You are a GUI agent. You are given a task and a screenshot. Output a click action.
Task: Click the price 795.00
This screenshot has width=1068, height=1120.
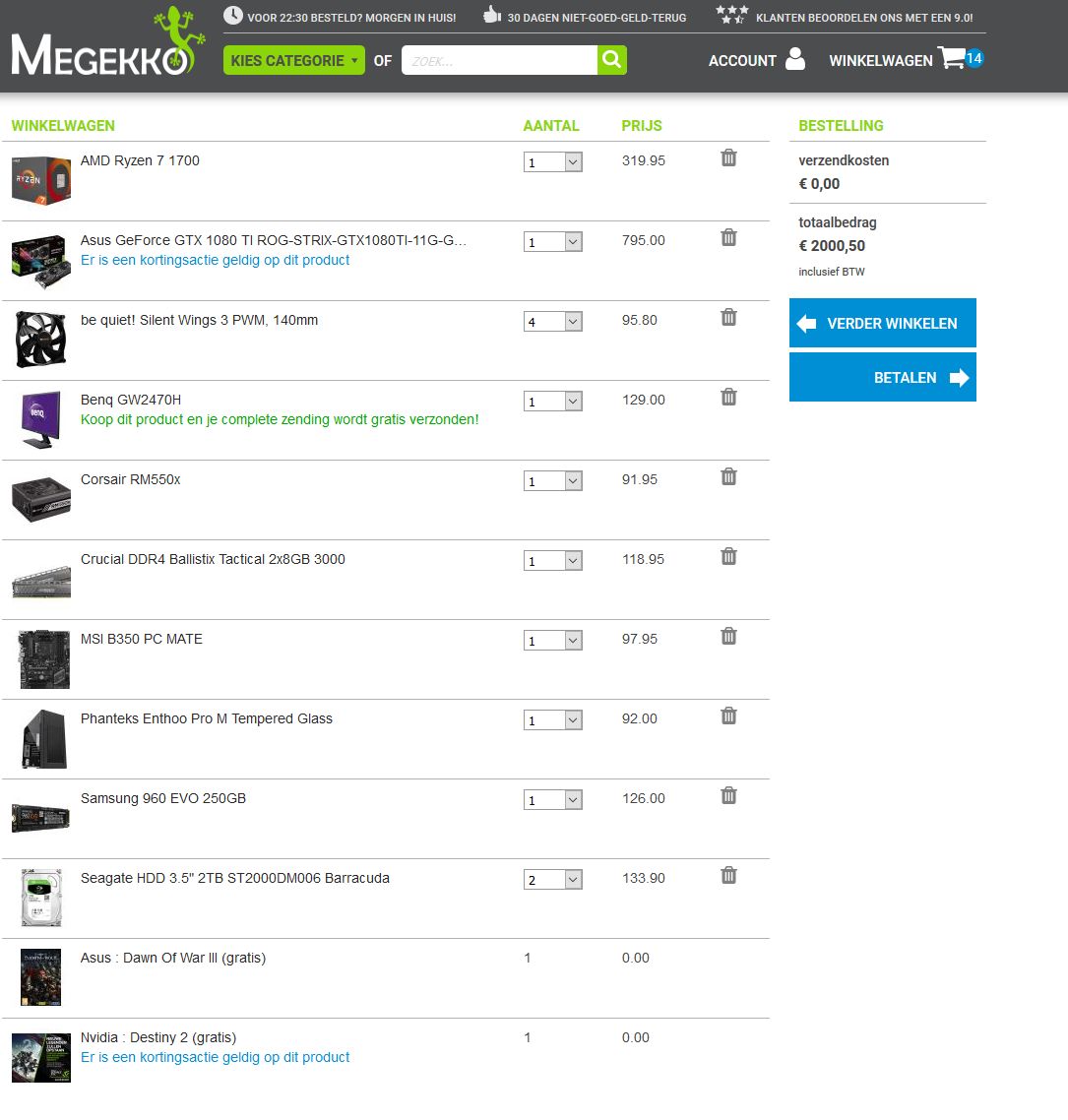coord(643,241)
